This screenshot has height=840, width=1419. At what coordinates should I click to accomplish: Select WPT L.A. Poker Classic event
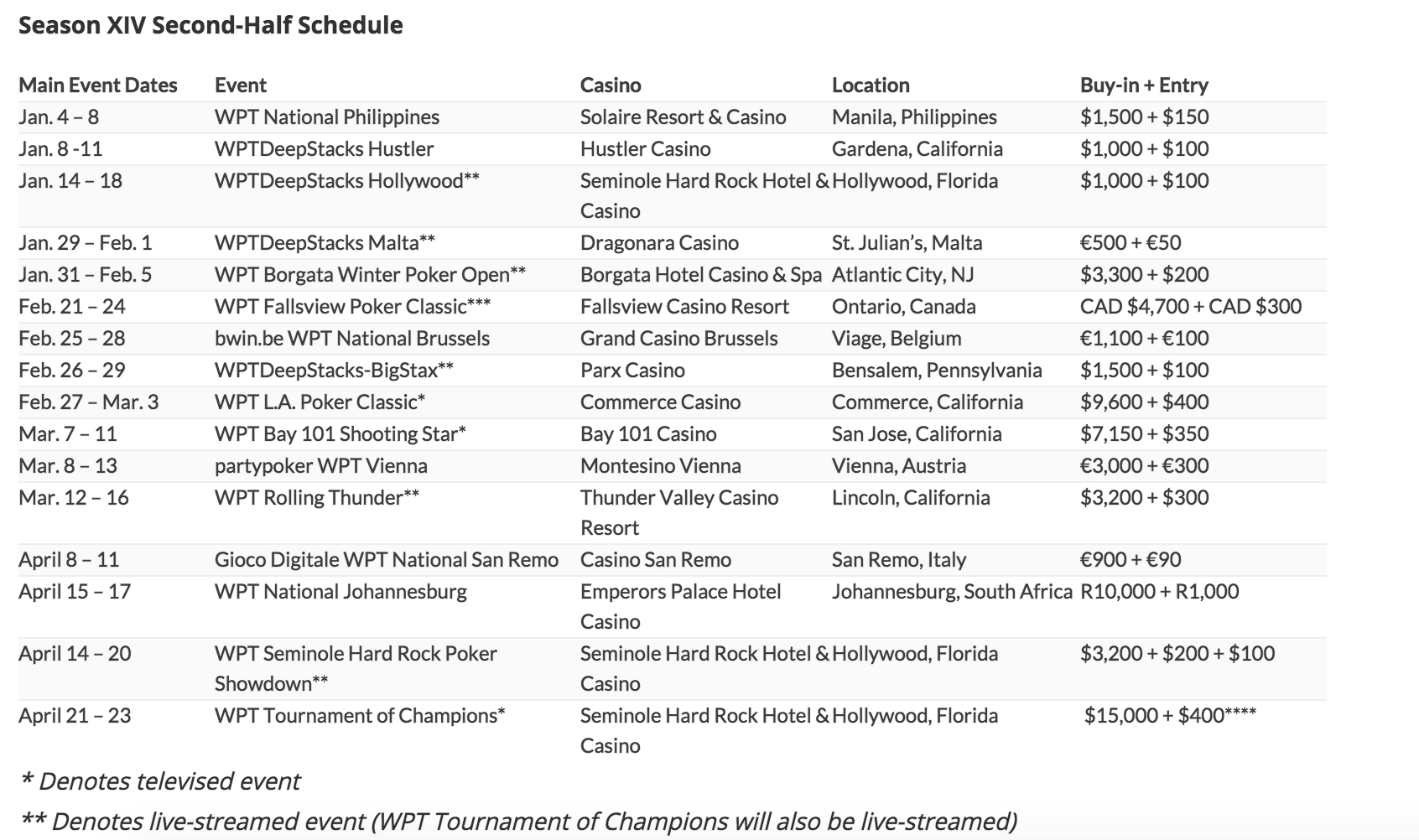pyautogui.click(x=320, y=402)
